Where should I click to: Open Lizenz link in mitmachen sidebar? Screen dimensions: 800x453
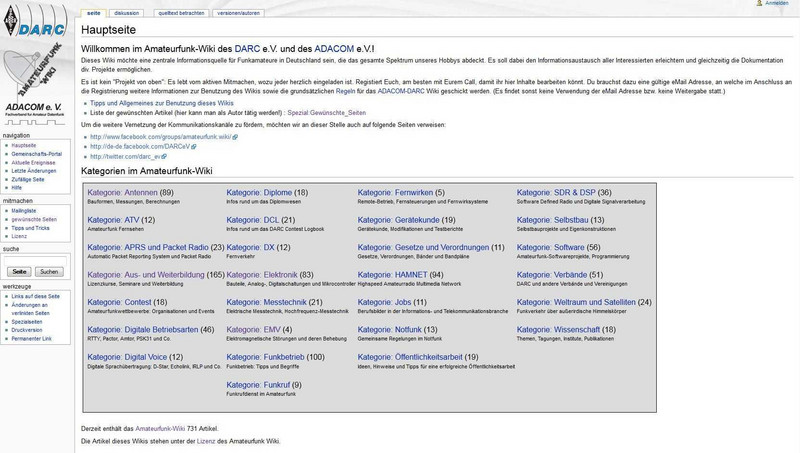(19, 236)
